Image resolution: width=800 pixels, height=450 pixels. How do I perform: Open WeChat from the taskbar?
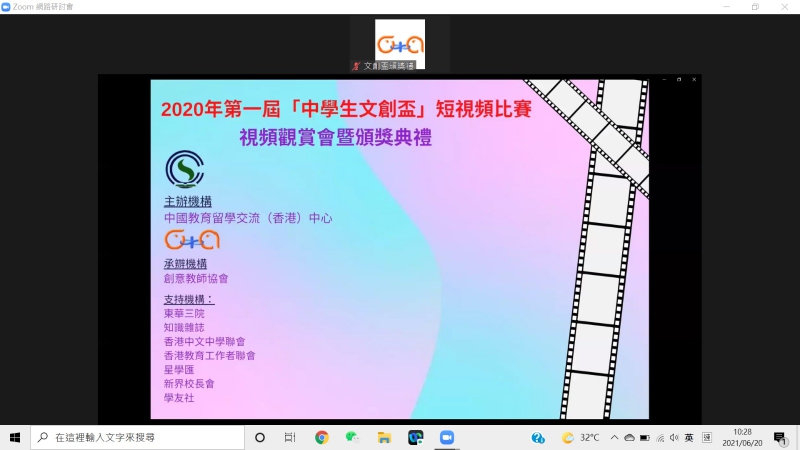point(352,437)
